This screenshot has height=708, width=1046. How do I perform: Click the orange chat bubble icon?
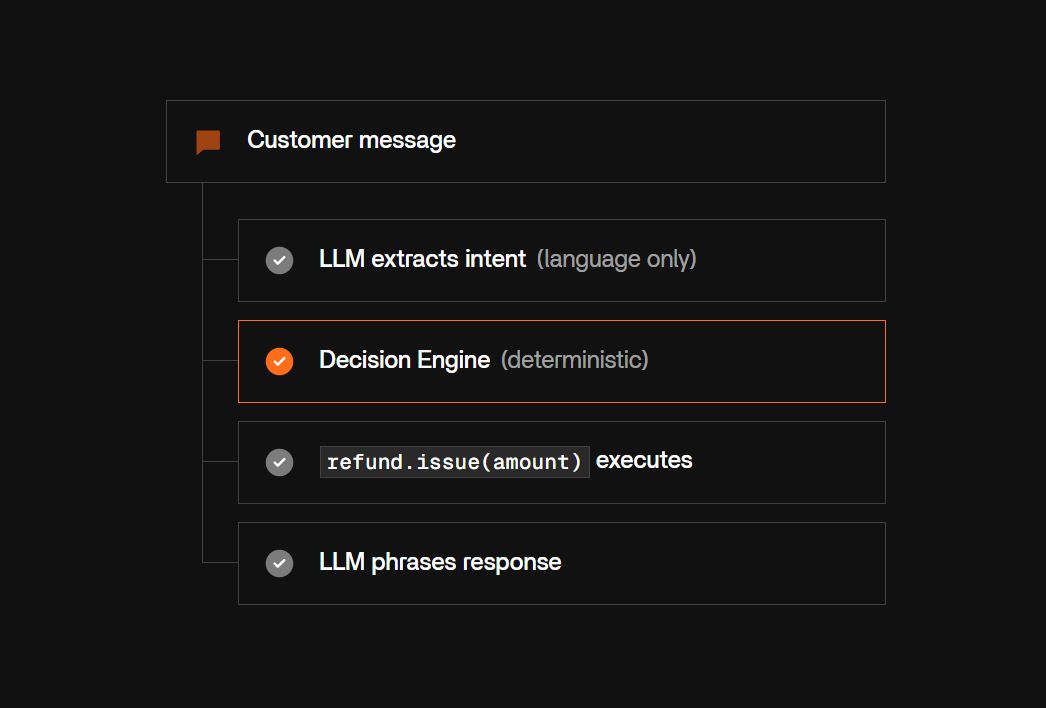click(208, 141)
